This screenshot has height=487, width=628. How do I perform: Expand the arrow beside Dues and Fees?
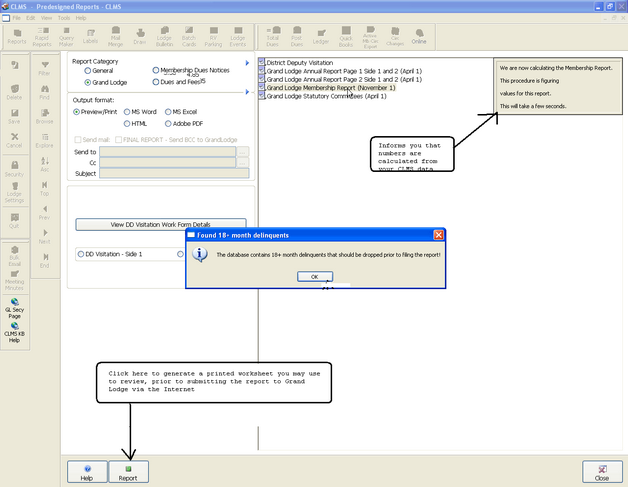(247, 93)
